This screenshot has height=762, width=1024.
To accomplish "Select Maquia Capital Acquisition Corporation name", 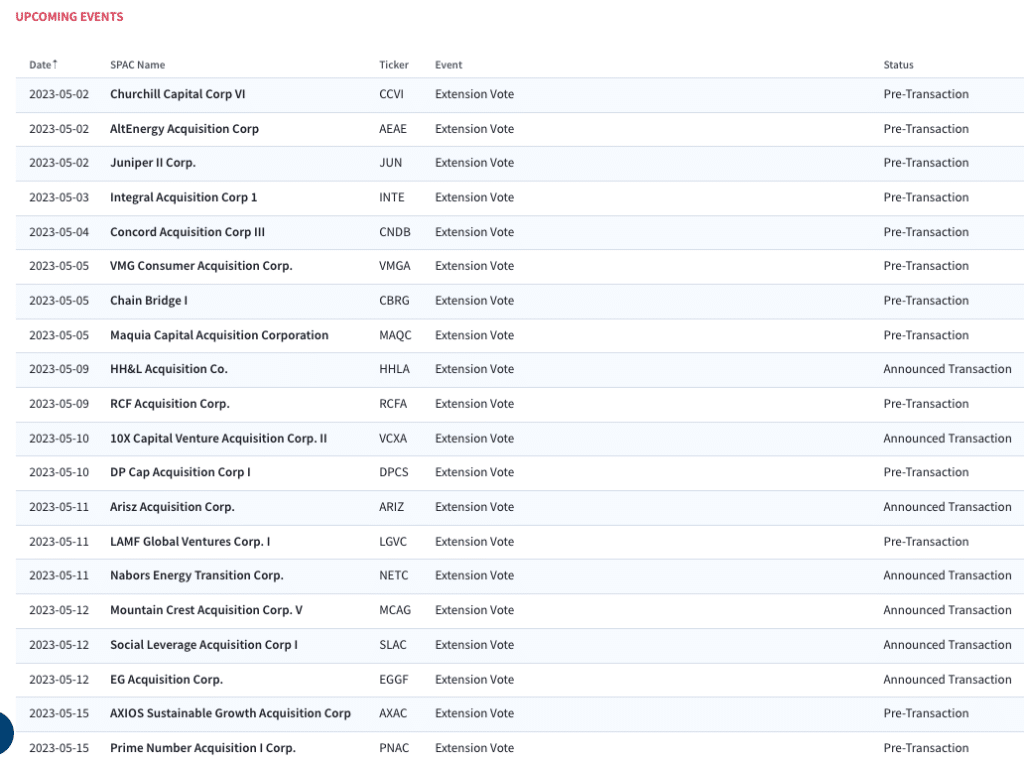I will pyautogui.click(x=219, y=335).
